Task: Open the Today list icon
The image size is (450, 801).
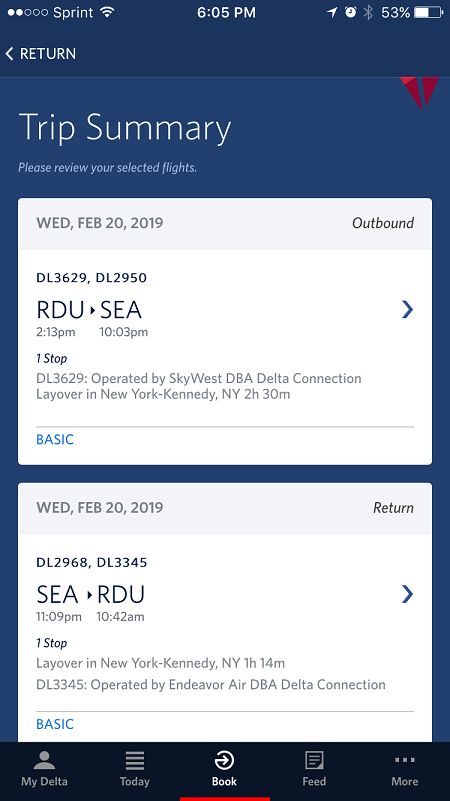Action: pos(134,761)
